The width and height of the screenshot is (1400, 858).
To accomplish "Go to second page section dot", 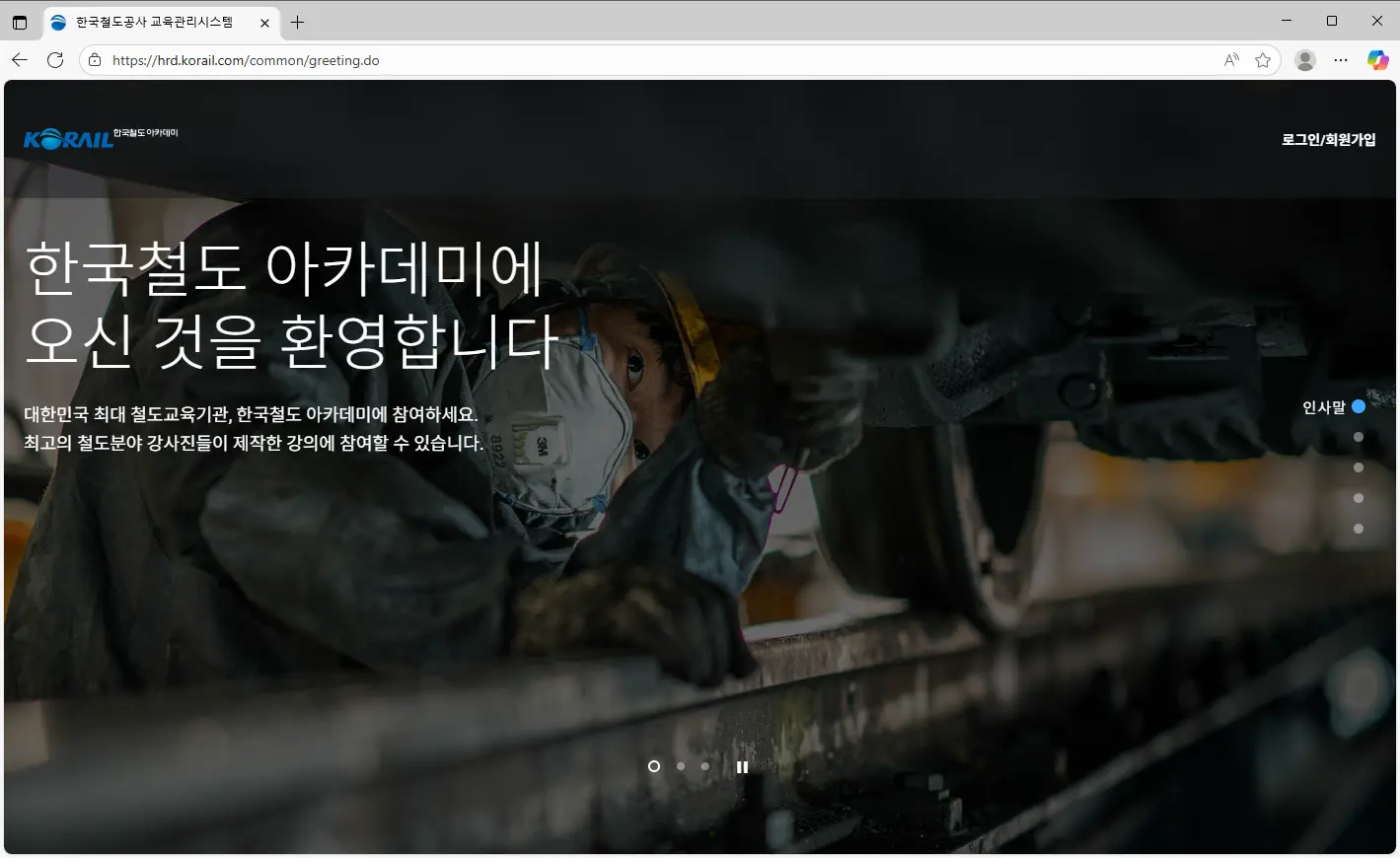I will click(1359, 437).
